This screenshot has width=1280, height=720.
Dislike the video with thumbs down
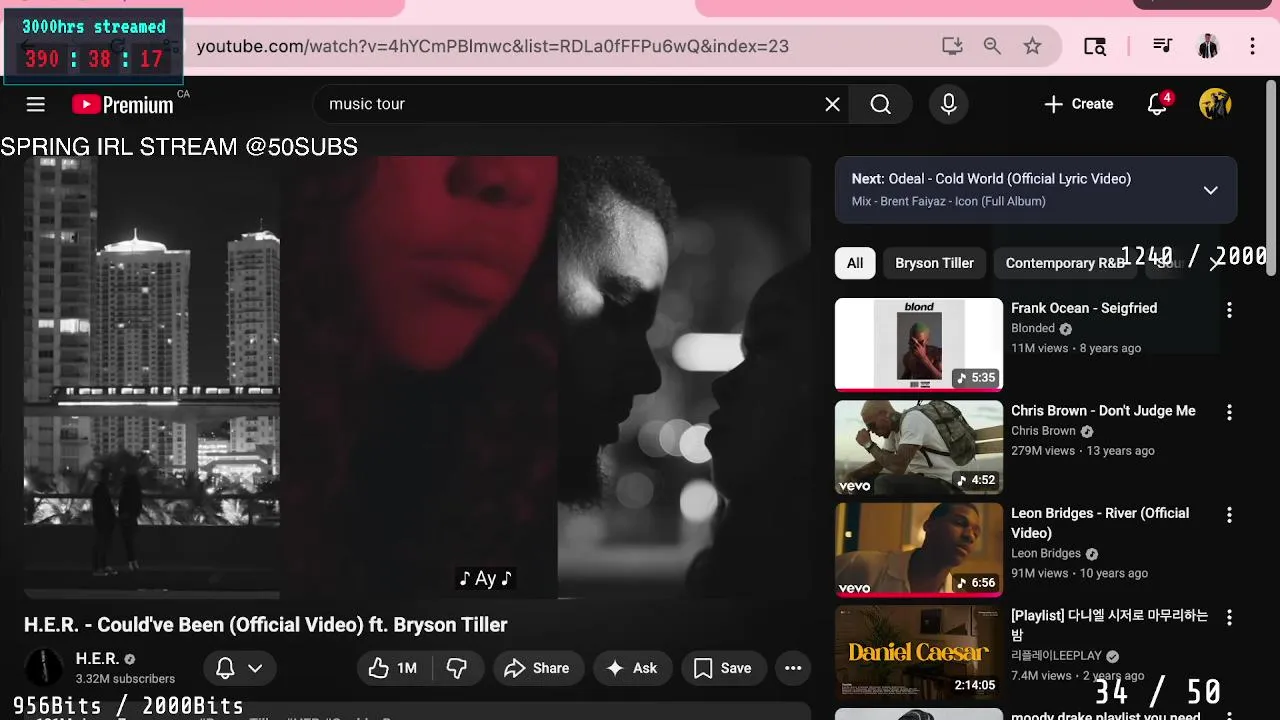(x=457, y=668)
